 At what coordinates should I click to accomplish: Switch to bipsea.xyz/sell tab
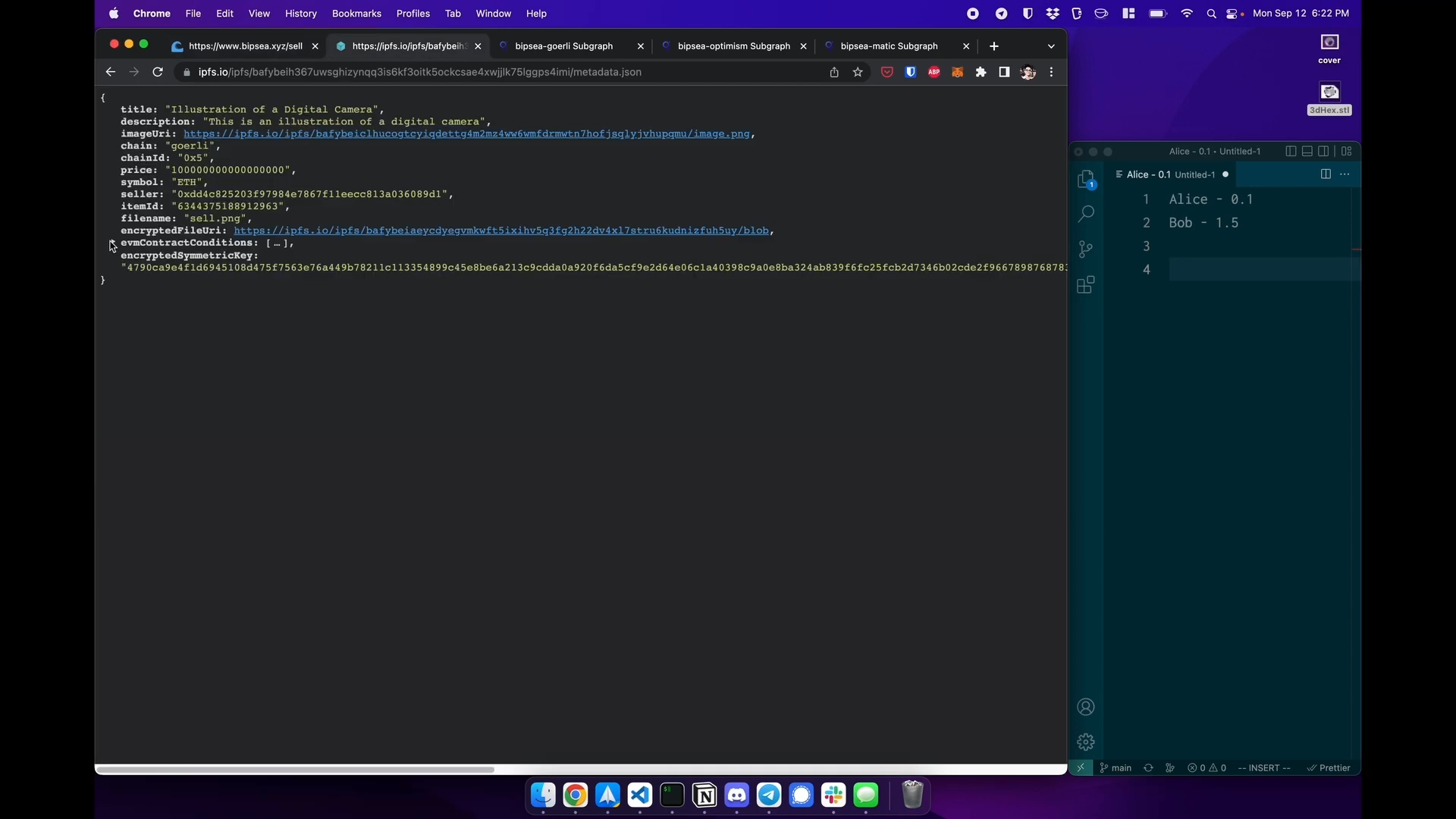coord(246,46)
